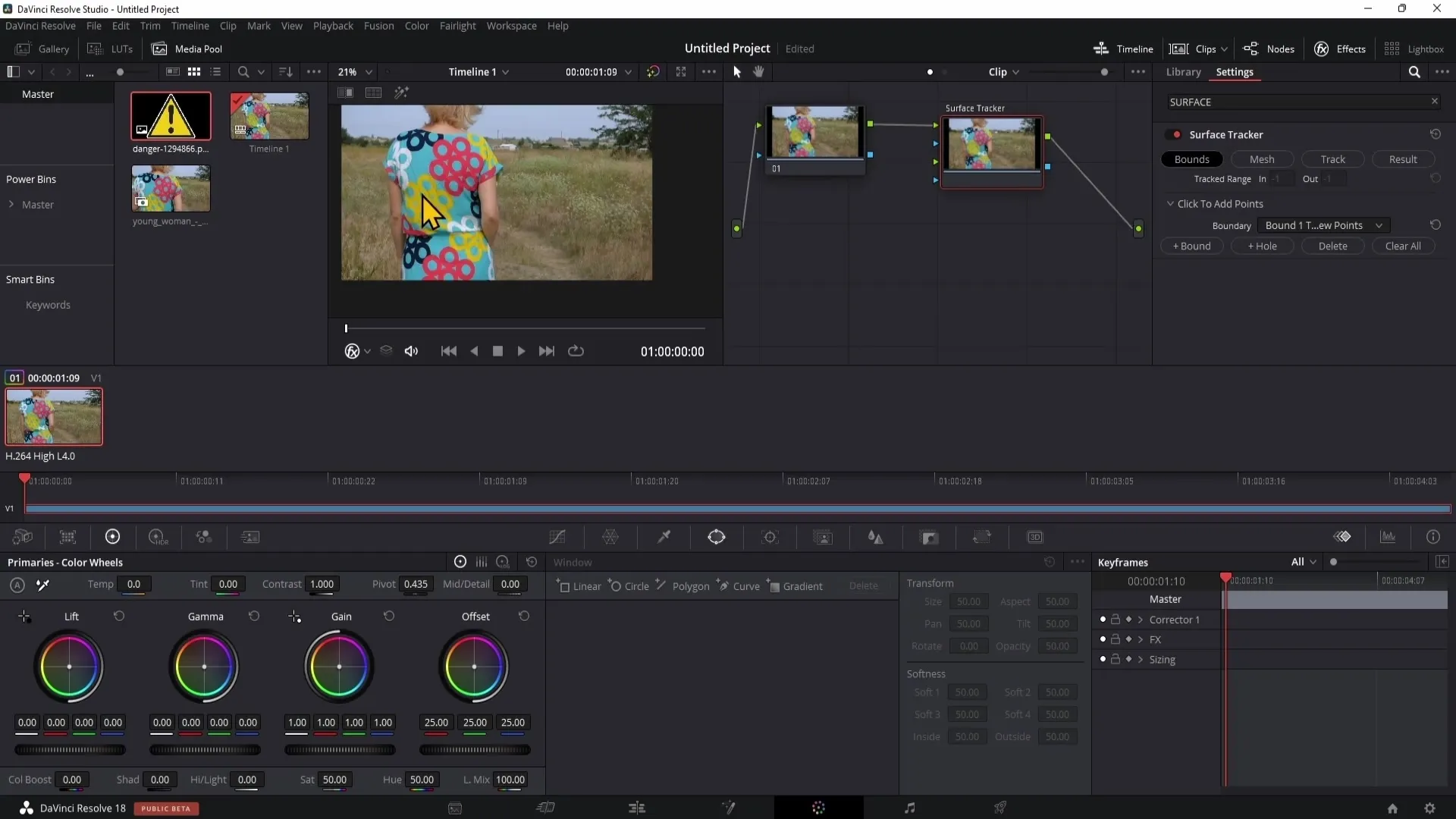This screenshot has width=1456, height=819.
Task: Select the Color tab in top menu
Action: [416, 25]
